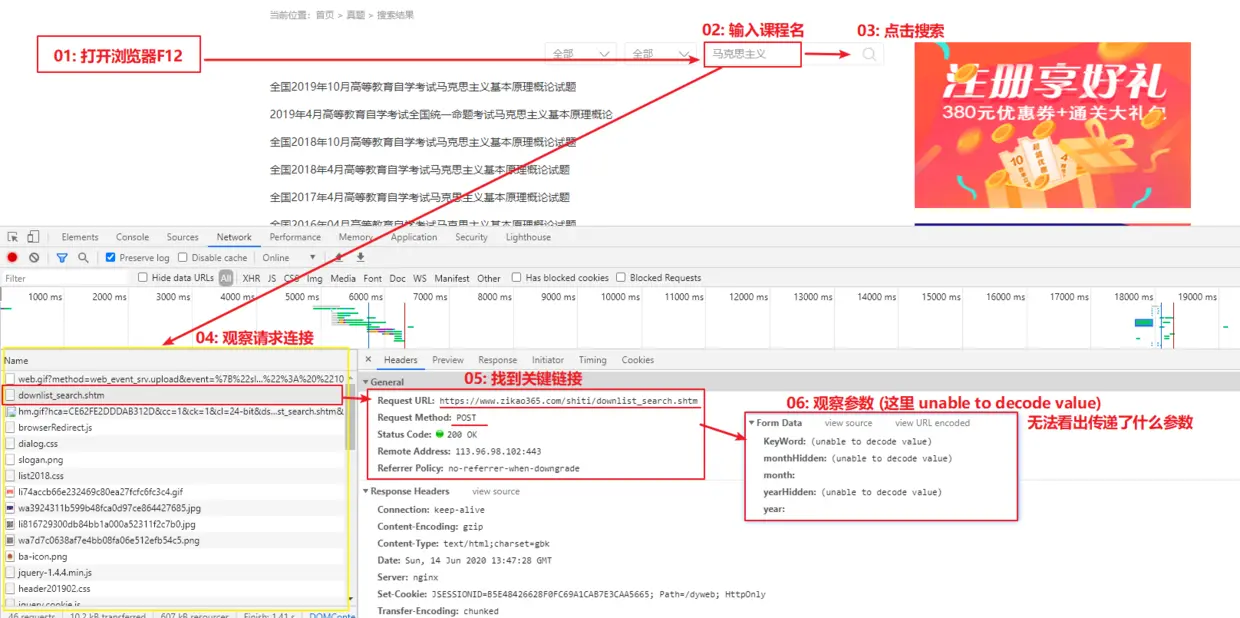Click the page's search magnifier icon
The width and height of the screenshot is (1240, 618).
point(869,54)
